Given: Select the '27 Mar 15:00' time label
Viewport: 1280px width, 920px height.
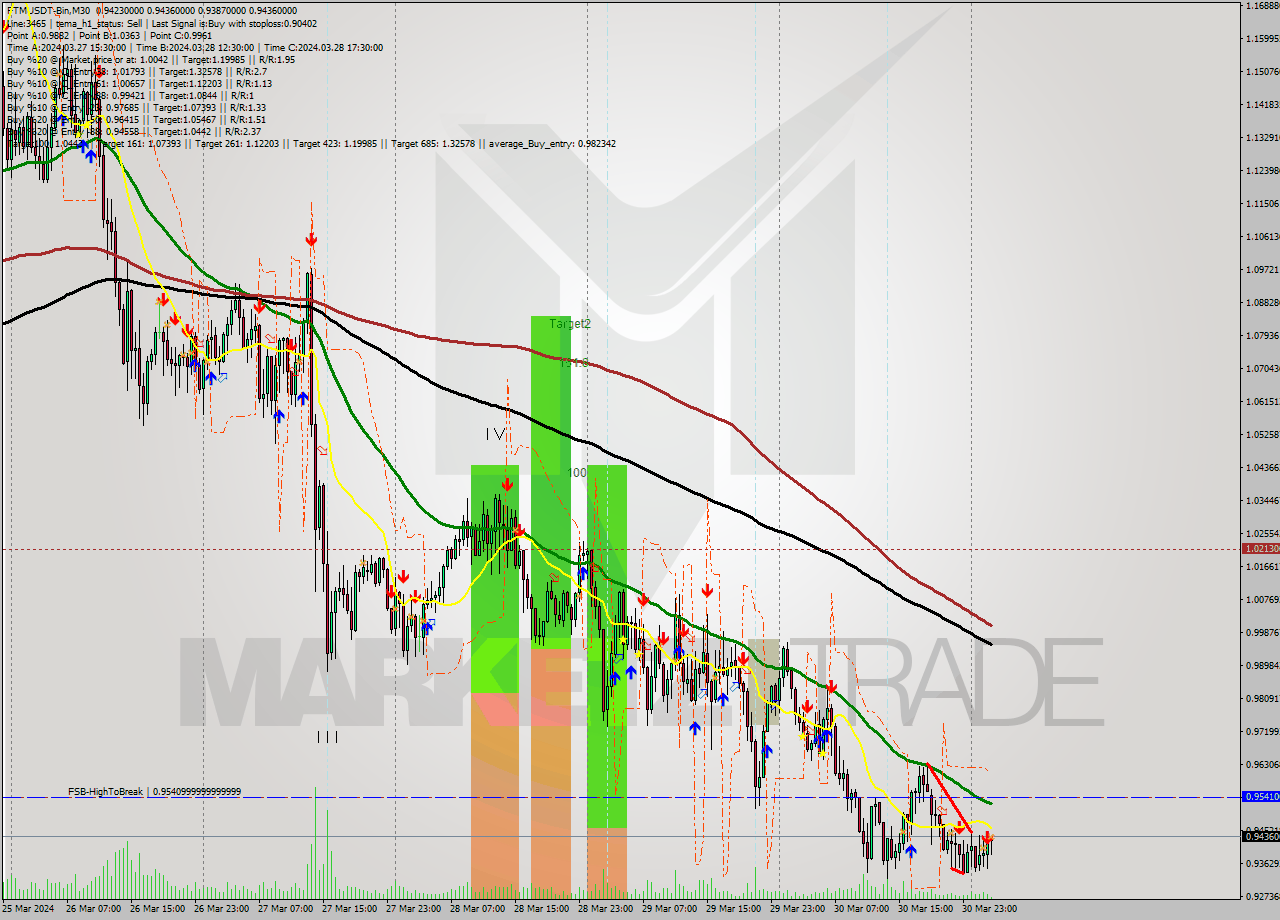Looking at the screenshot, I should pos(349,909).
